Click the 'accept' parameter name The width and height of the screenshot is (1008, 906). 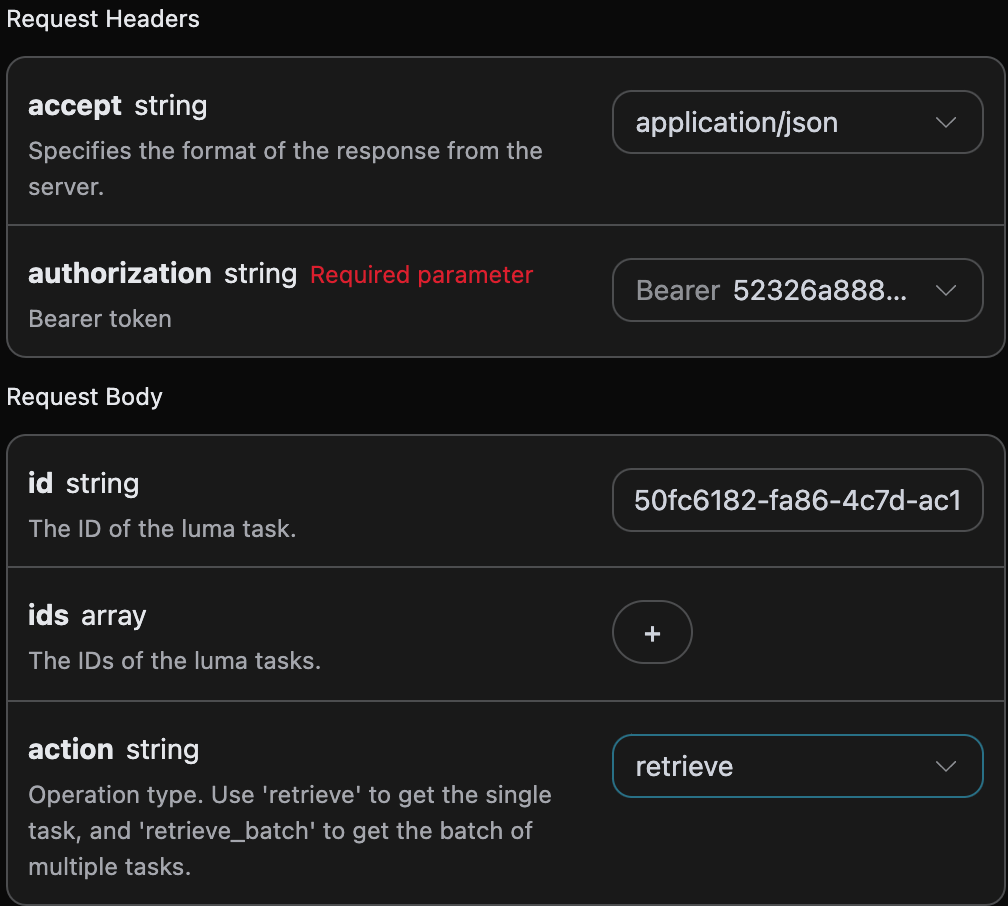coord(74,106)
